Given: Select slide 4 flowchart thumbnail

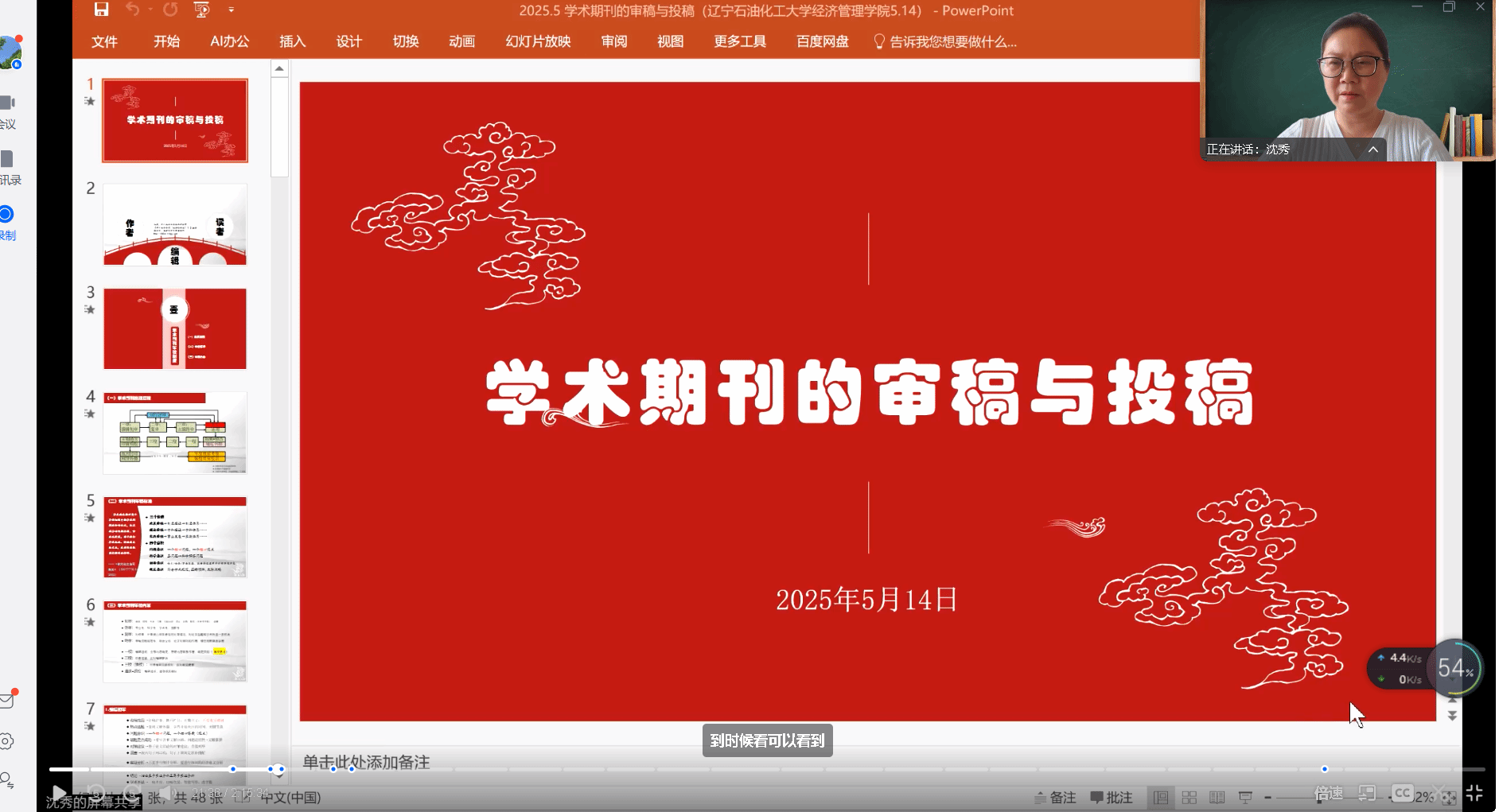Looking at the screenshot, I should (175, 433).
